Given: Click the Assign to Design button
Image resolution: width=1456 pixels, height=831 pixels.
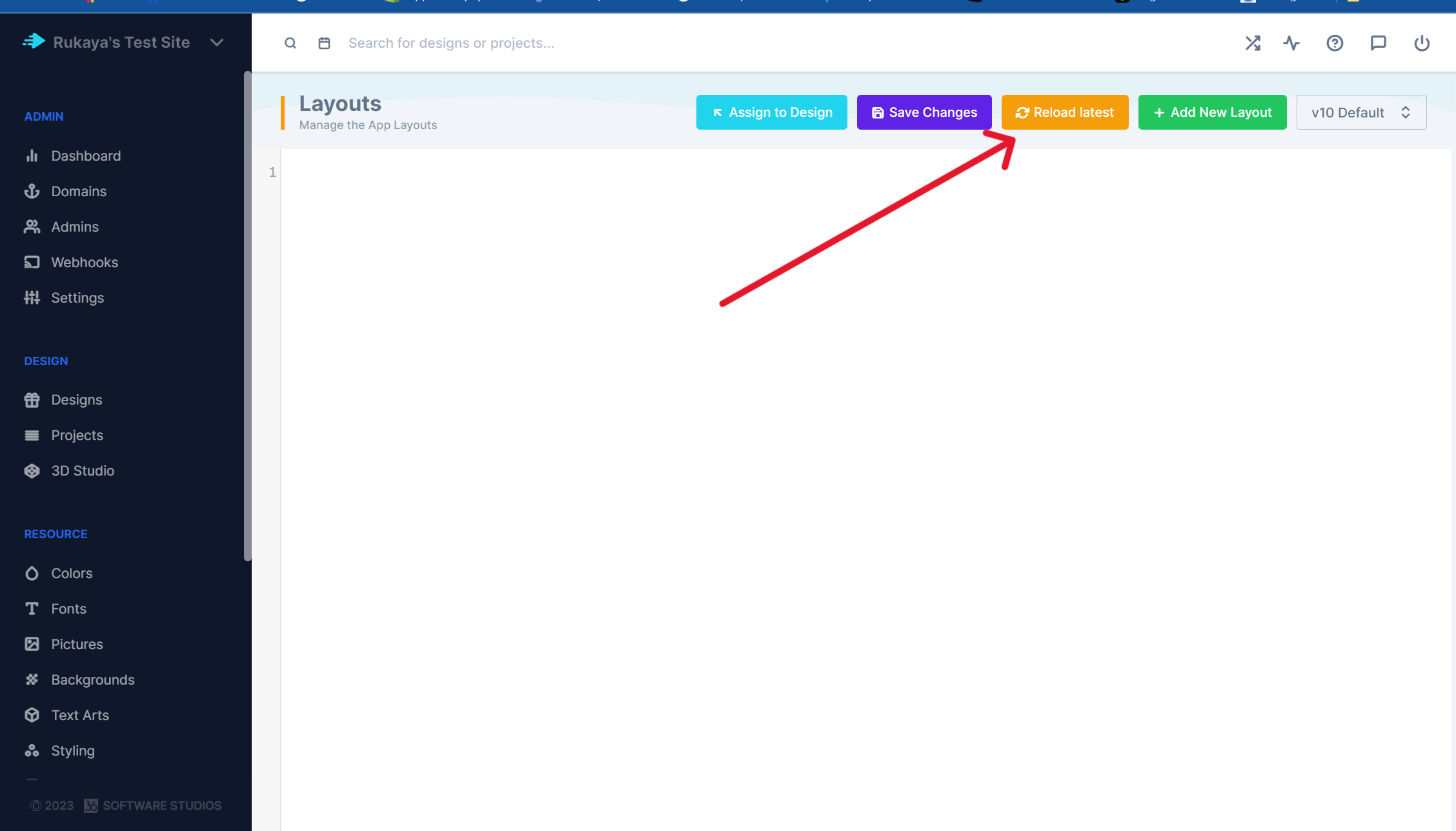Looking at the screenshot, I should click(771, 112).
